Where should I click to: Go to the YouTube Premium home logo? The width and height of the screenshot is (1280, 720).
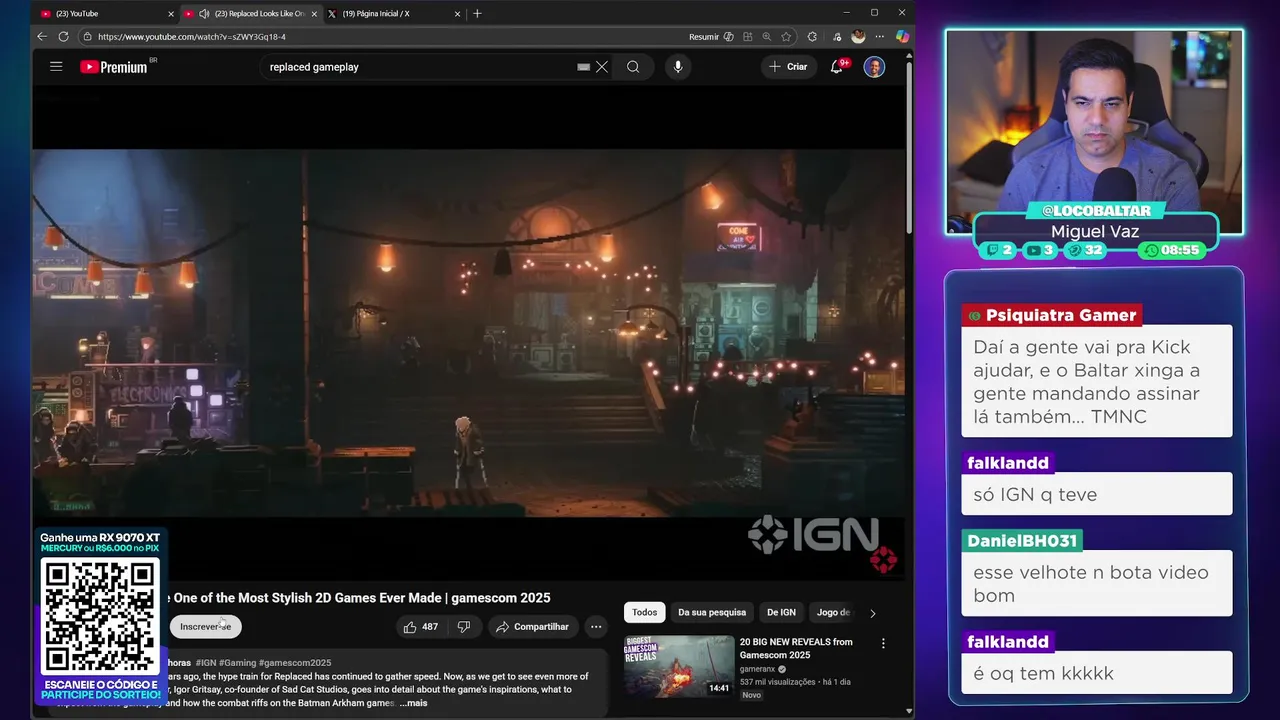click(x=113, y=67)
